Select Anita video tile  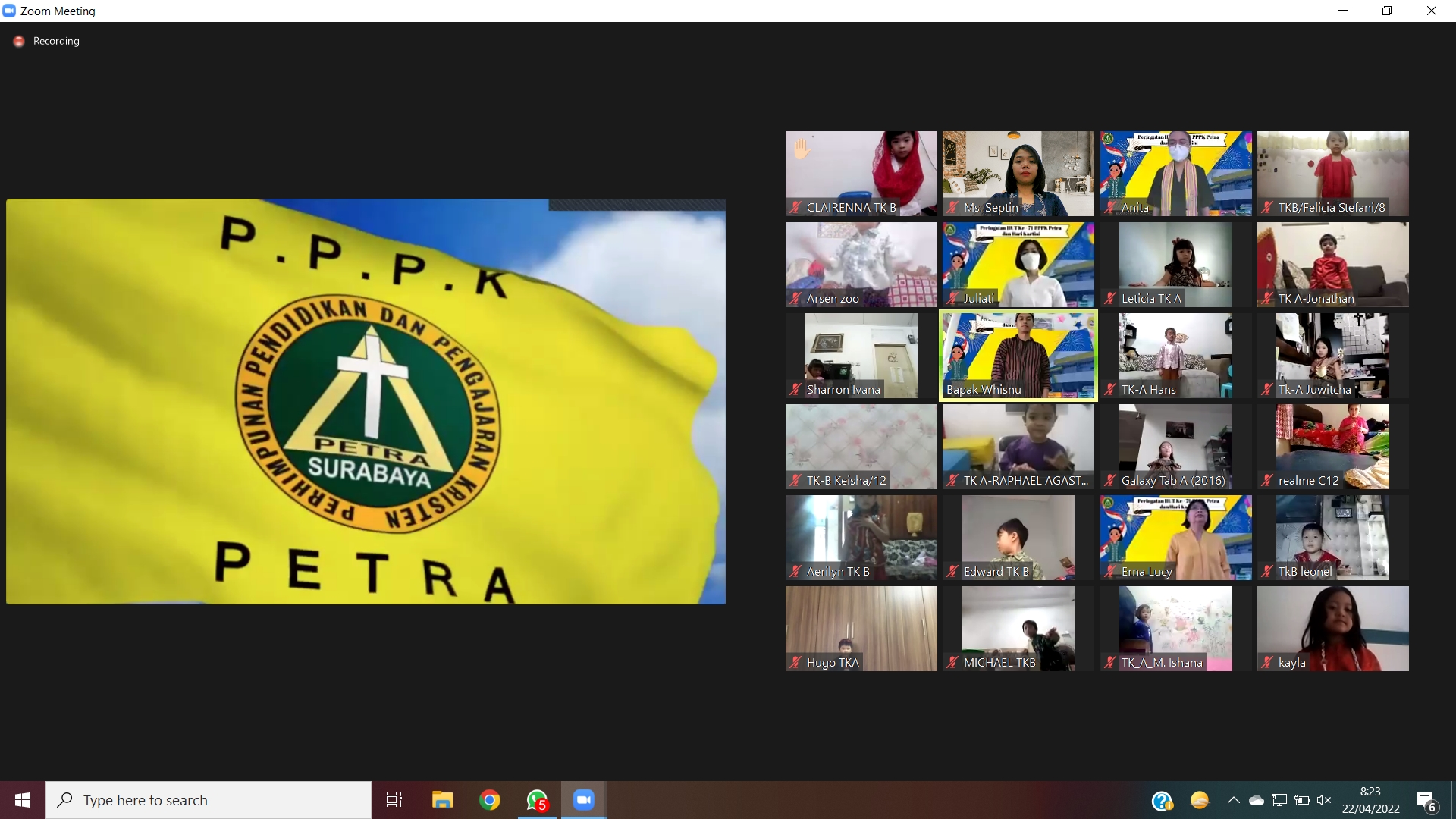[1176, 174]
